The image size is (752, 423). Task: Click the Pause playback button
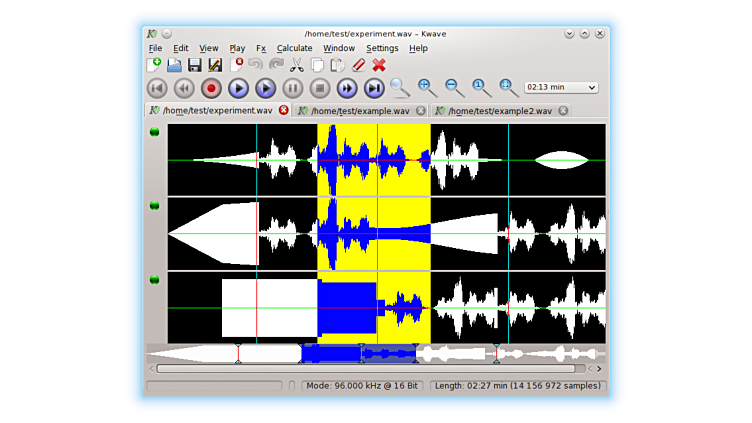(x=292, y=88)
